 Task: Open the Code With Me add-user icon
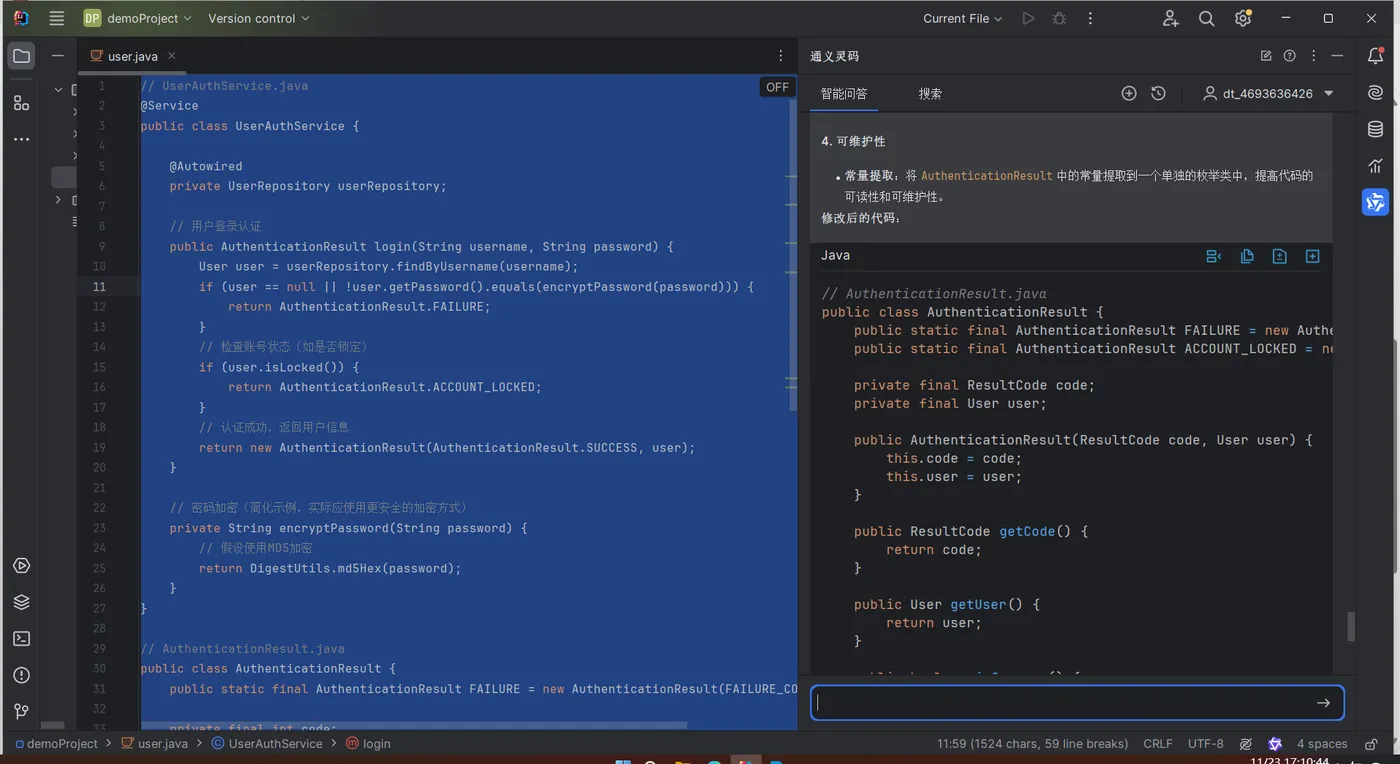coord(1171,18)
